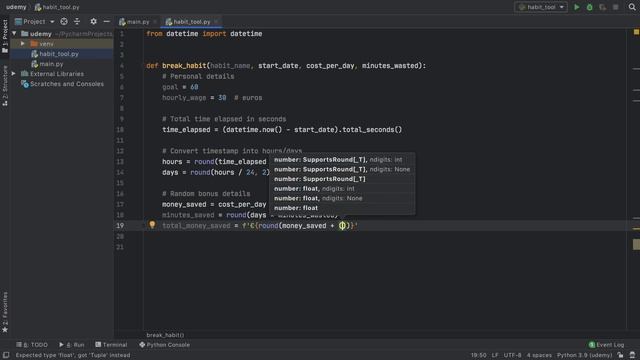Toggle the 2: Structure side tab
Screen dimensions: 640x360
5,86
